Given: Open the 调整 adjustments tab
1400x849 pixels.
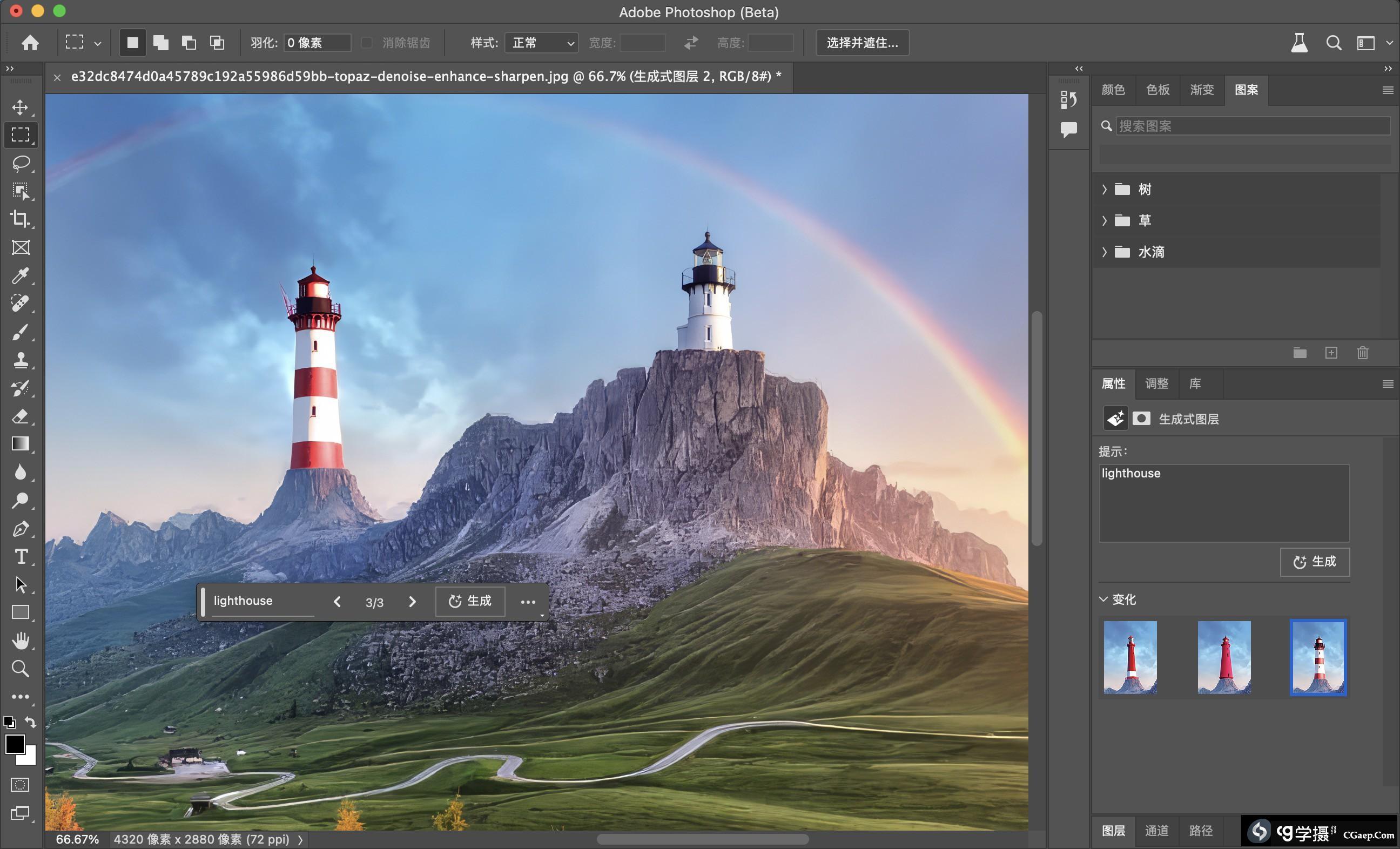Looking at the screenshot, I should (1156, 383).
